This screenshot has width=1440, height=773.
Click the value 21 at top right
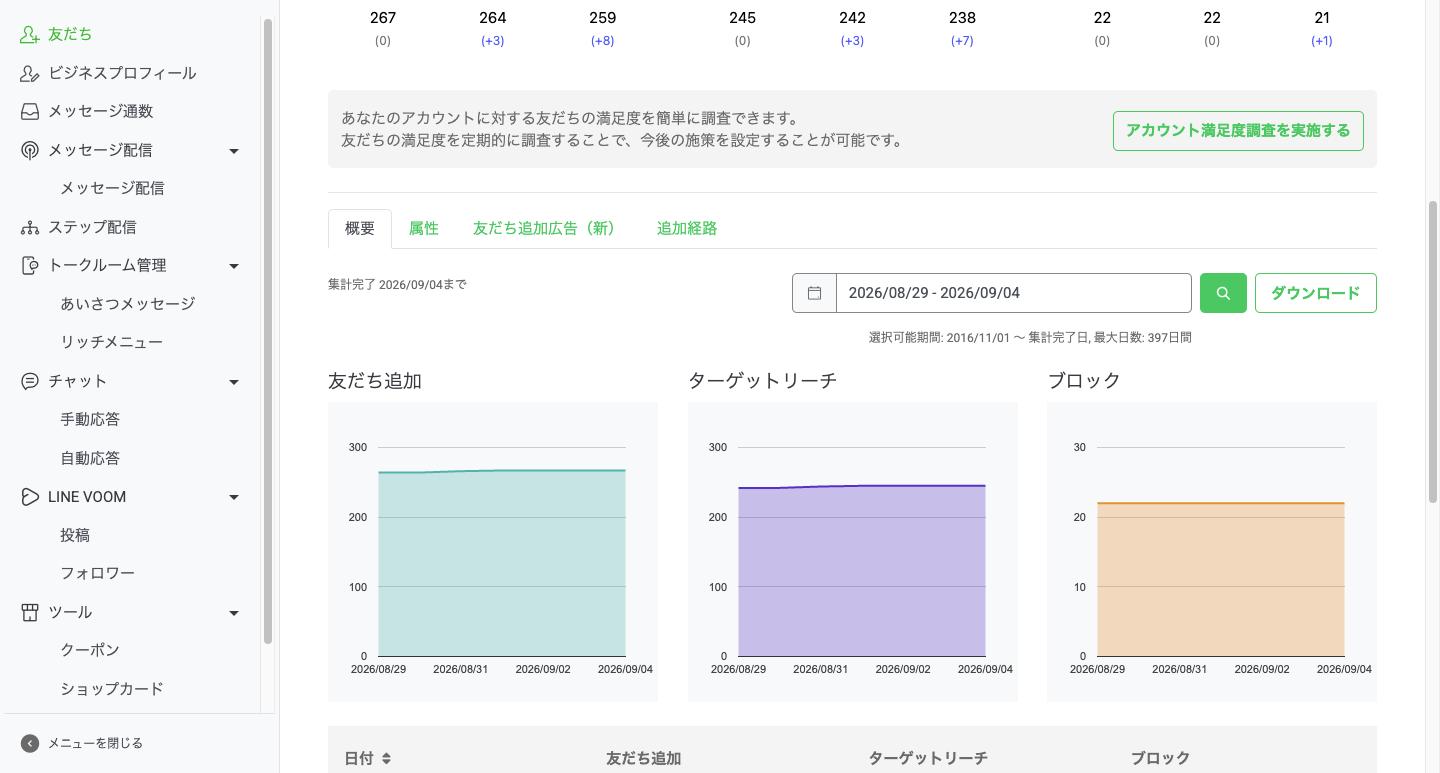(1322, 18)
